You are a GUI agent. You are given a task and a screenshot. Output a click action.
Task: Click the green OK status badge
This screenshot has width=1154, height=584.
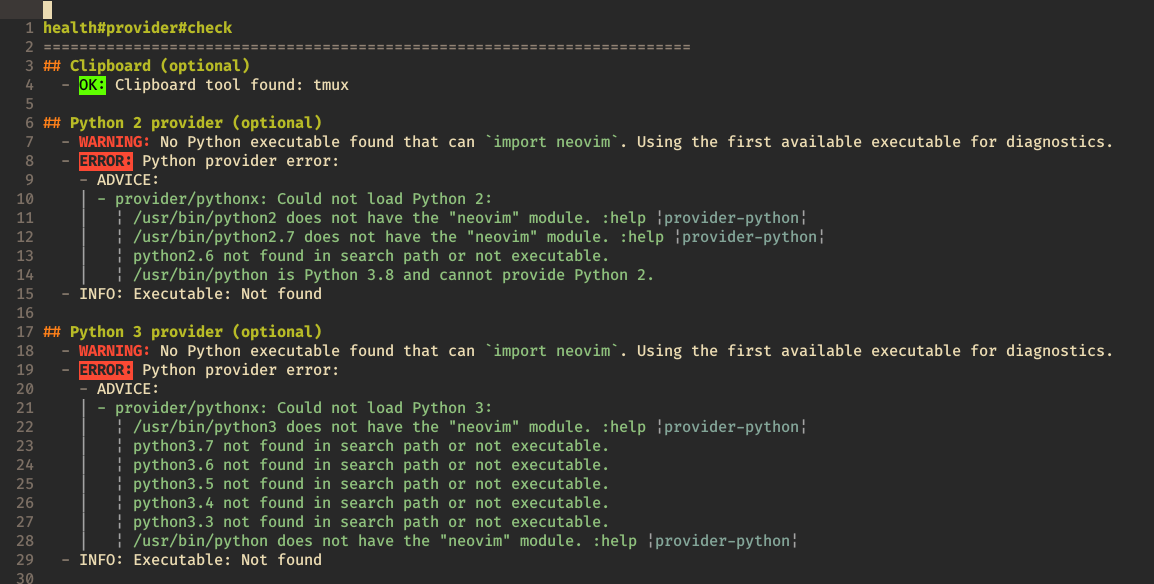coord(92,85)
